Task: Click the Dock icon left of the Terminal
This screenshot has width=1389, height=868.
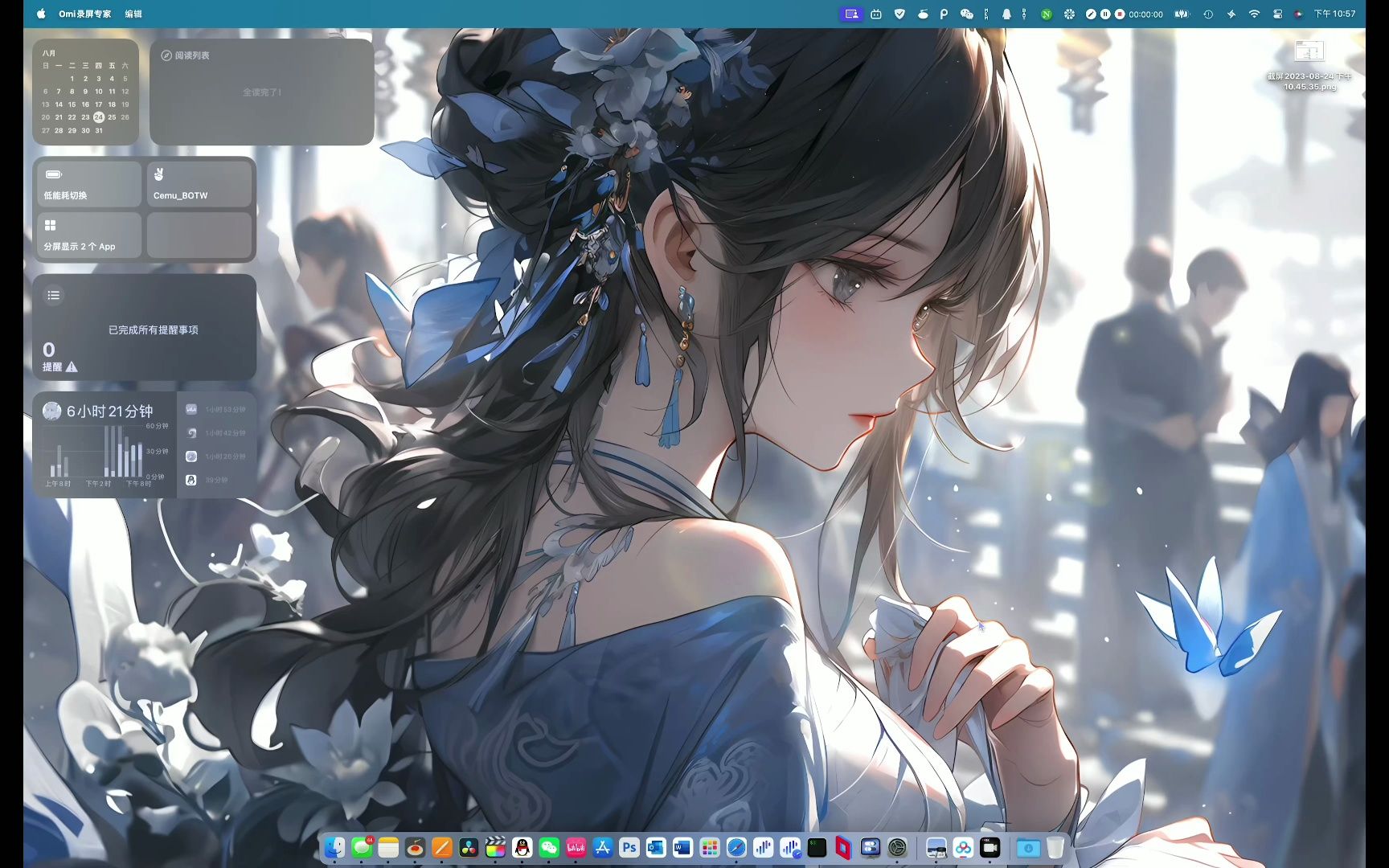Action: pos(790,847)
